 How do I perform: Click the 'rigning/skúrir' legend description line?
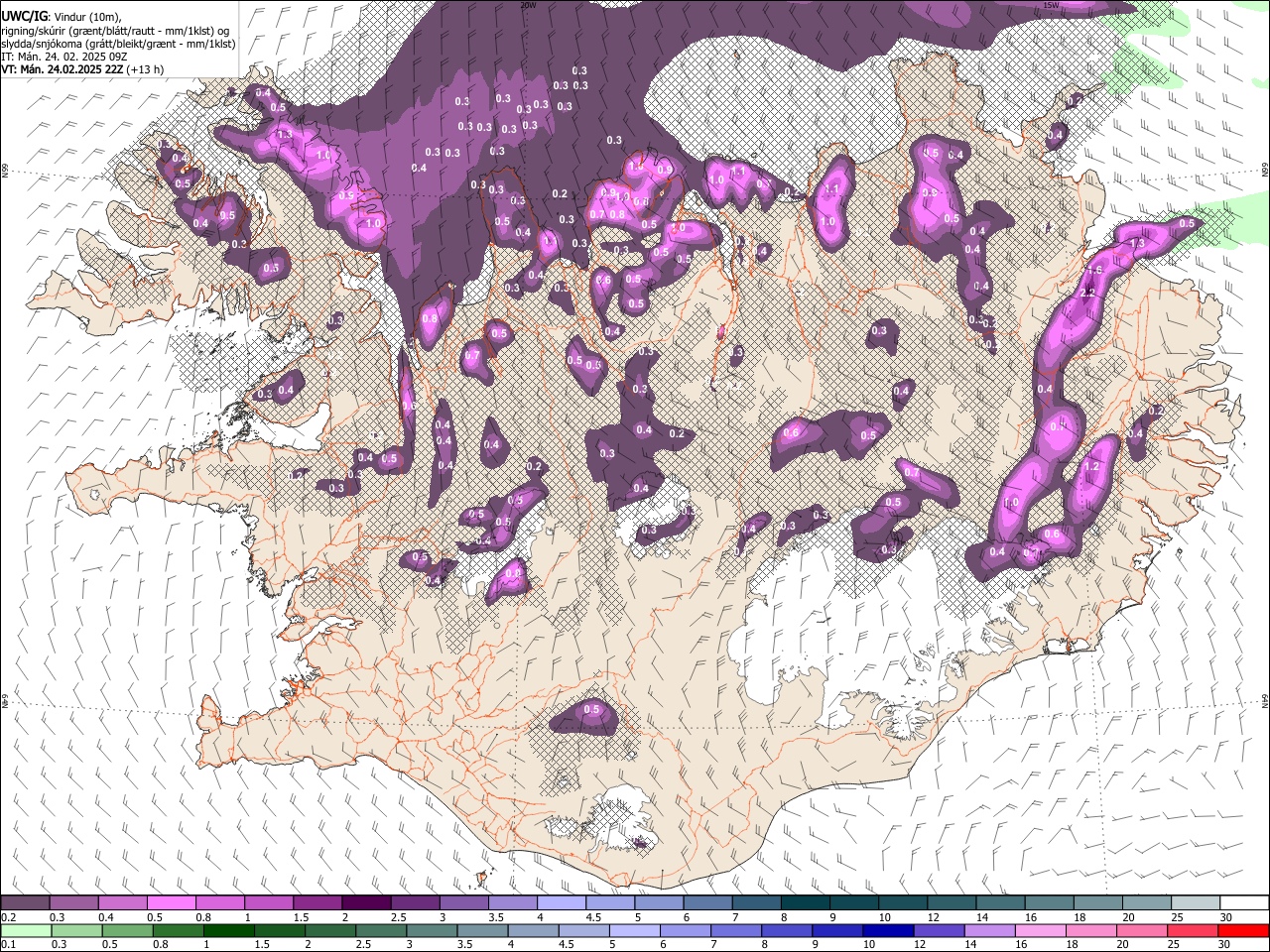coord(115,31)
